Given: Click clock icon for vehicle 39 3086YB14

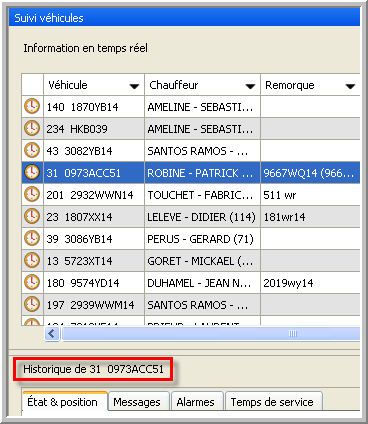Looking at the screenshot, I should point(32,238).
